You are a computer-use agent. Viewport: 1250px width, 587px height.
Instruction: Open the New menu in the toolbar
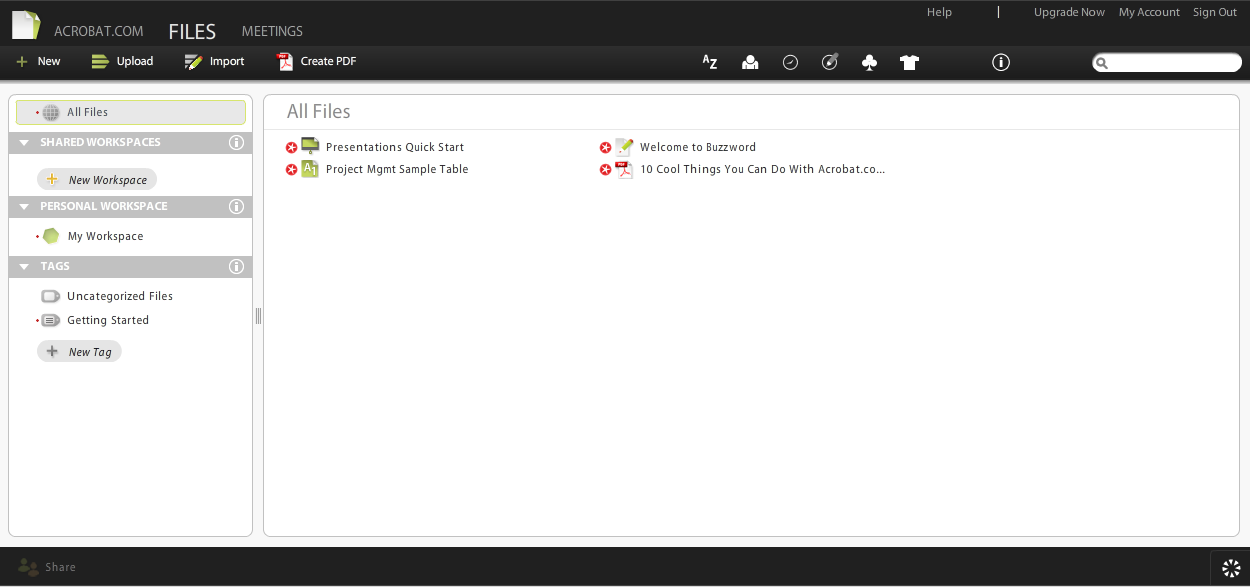coord(39,61)
